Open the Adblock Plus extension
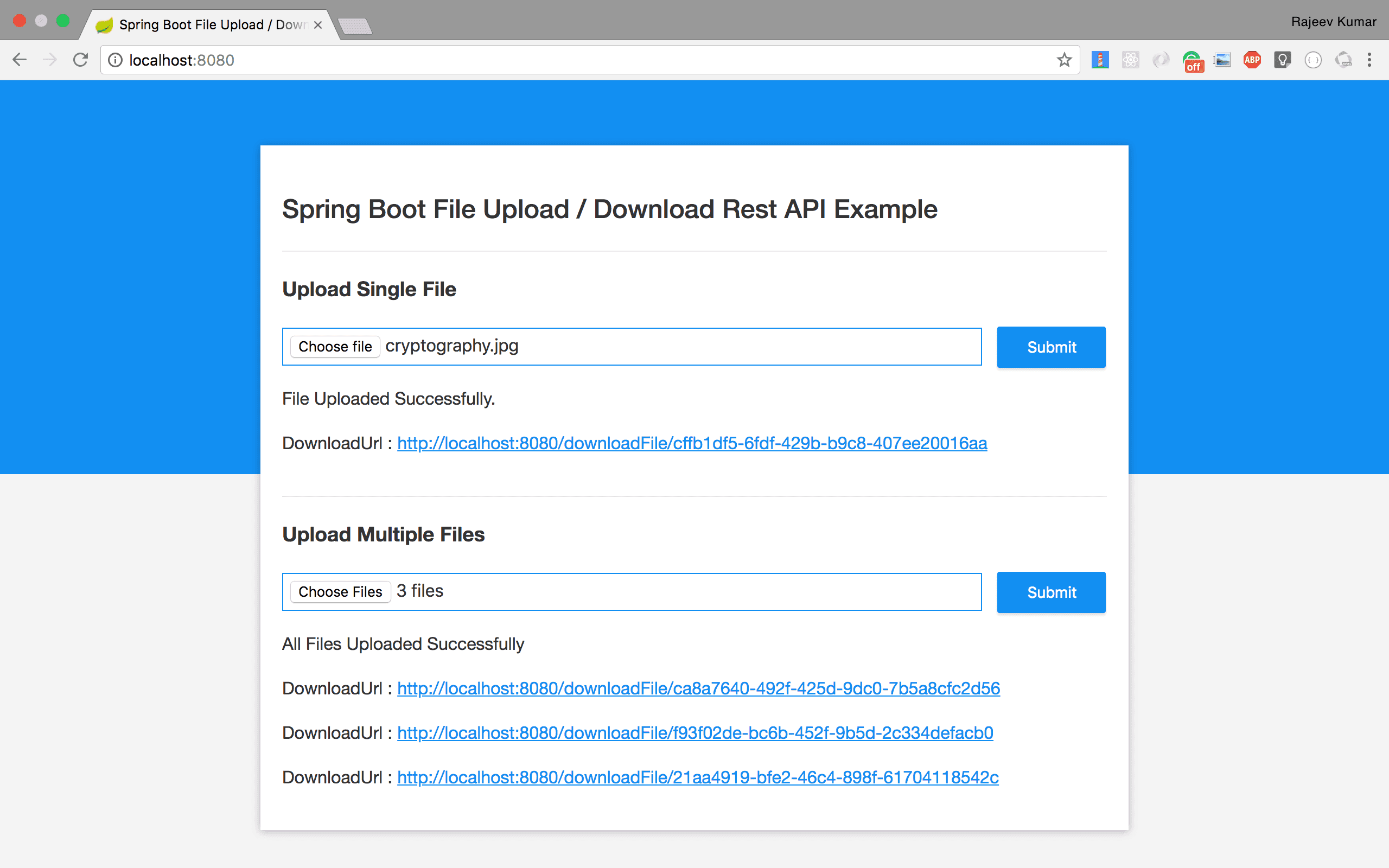This screenshot has width=1389, height=868. 1252,60
